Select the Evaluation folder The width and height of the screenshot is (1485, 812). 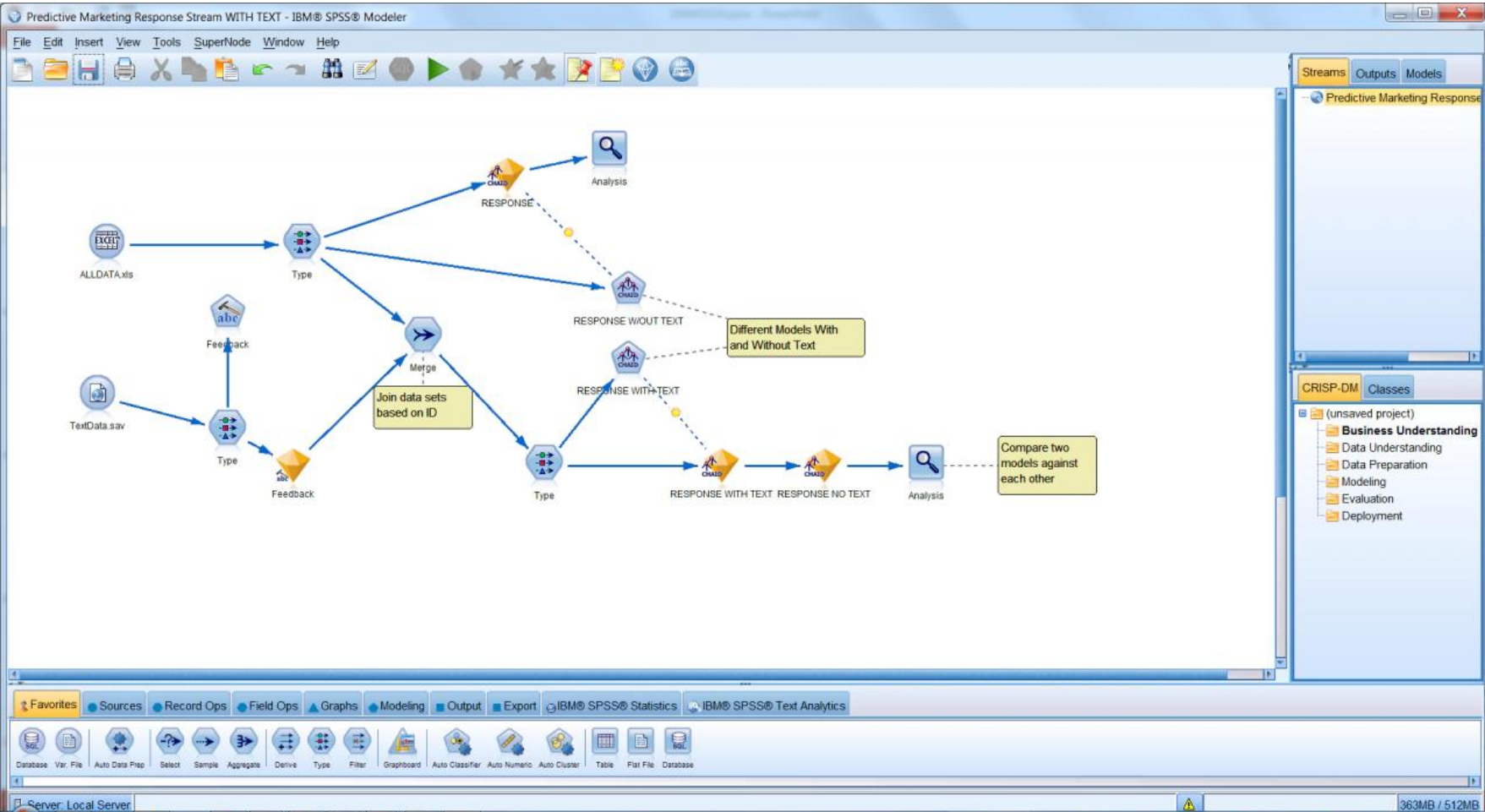pyautogui.click(x=1360, y=499)
